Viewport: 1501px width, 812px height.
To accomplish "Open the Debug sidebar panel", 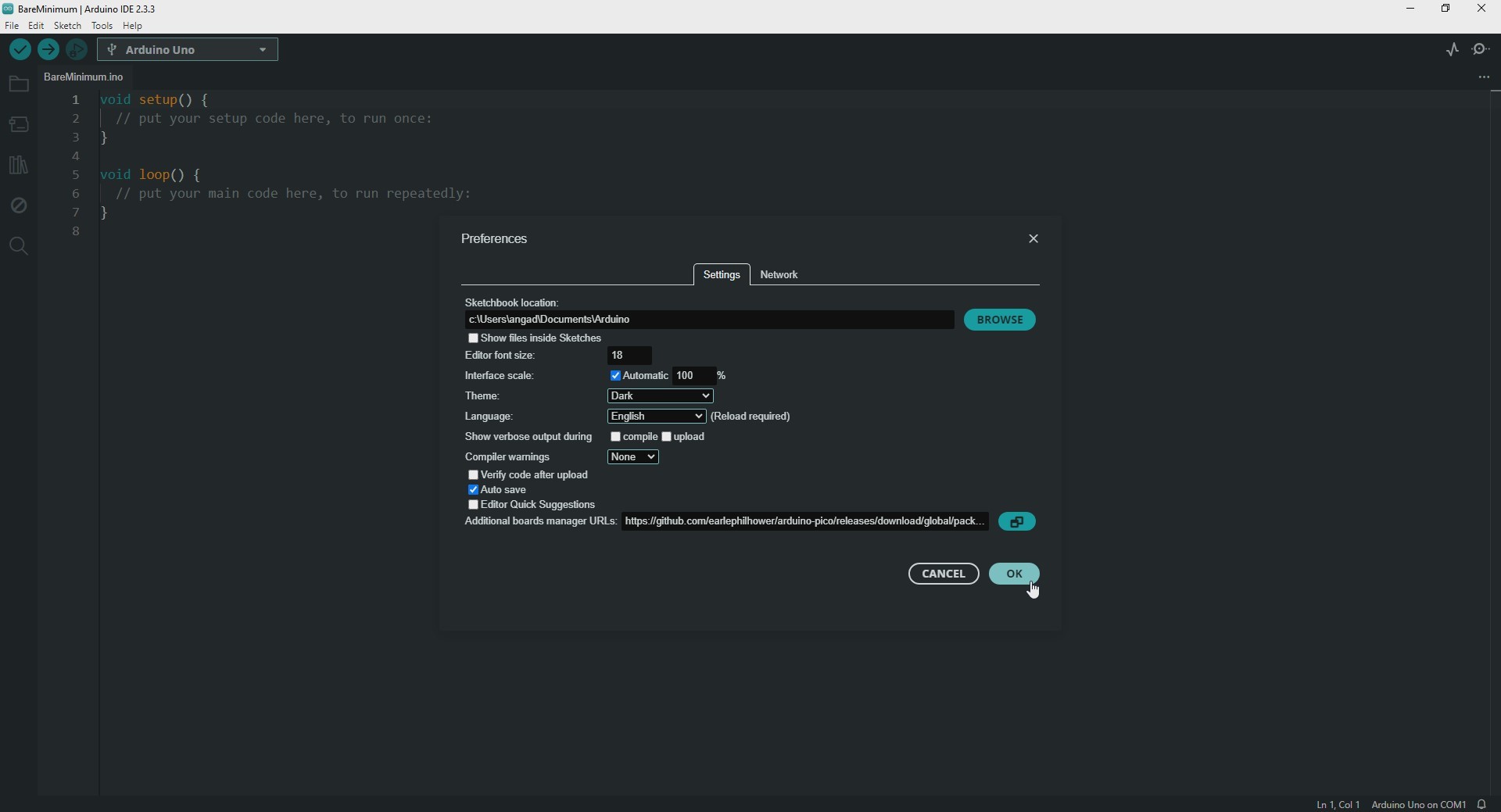I will tap(19, 206).
